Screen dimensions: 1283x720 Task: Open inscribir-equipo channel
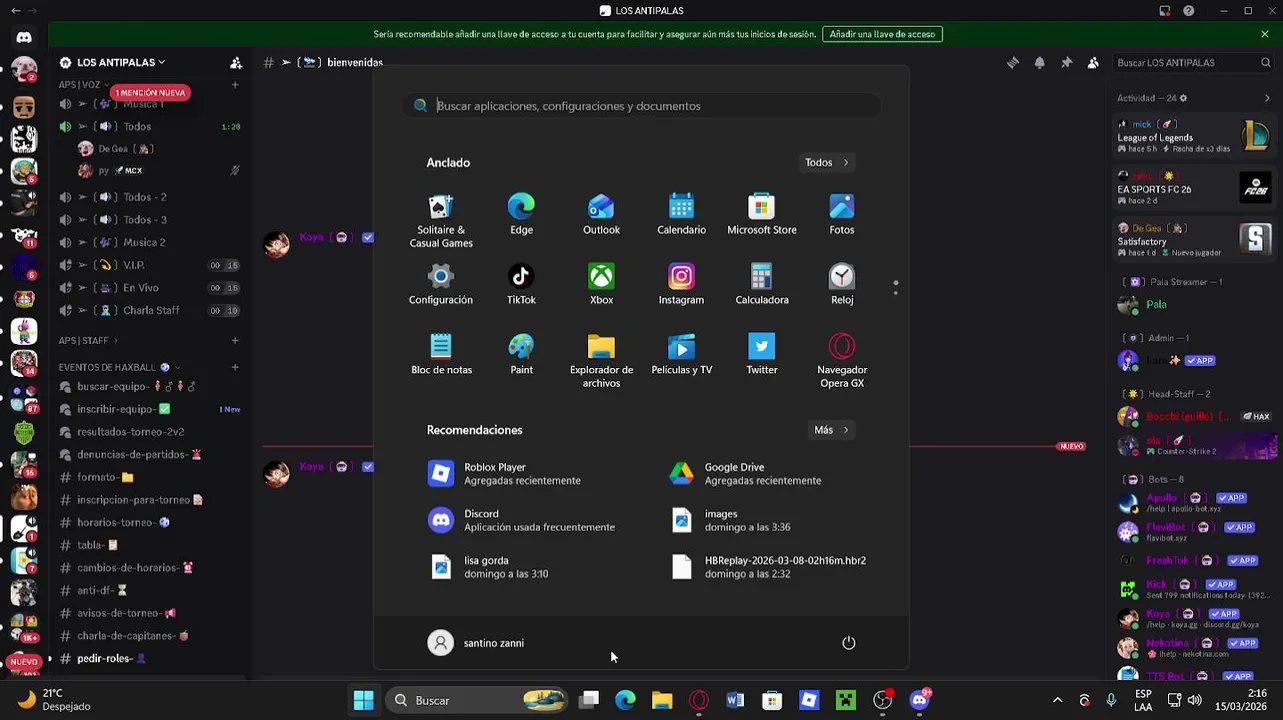148,409
